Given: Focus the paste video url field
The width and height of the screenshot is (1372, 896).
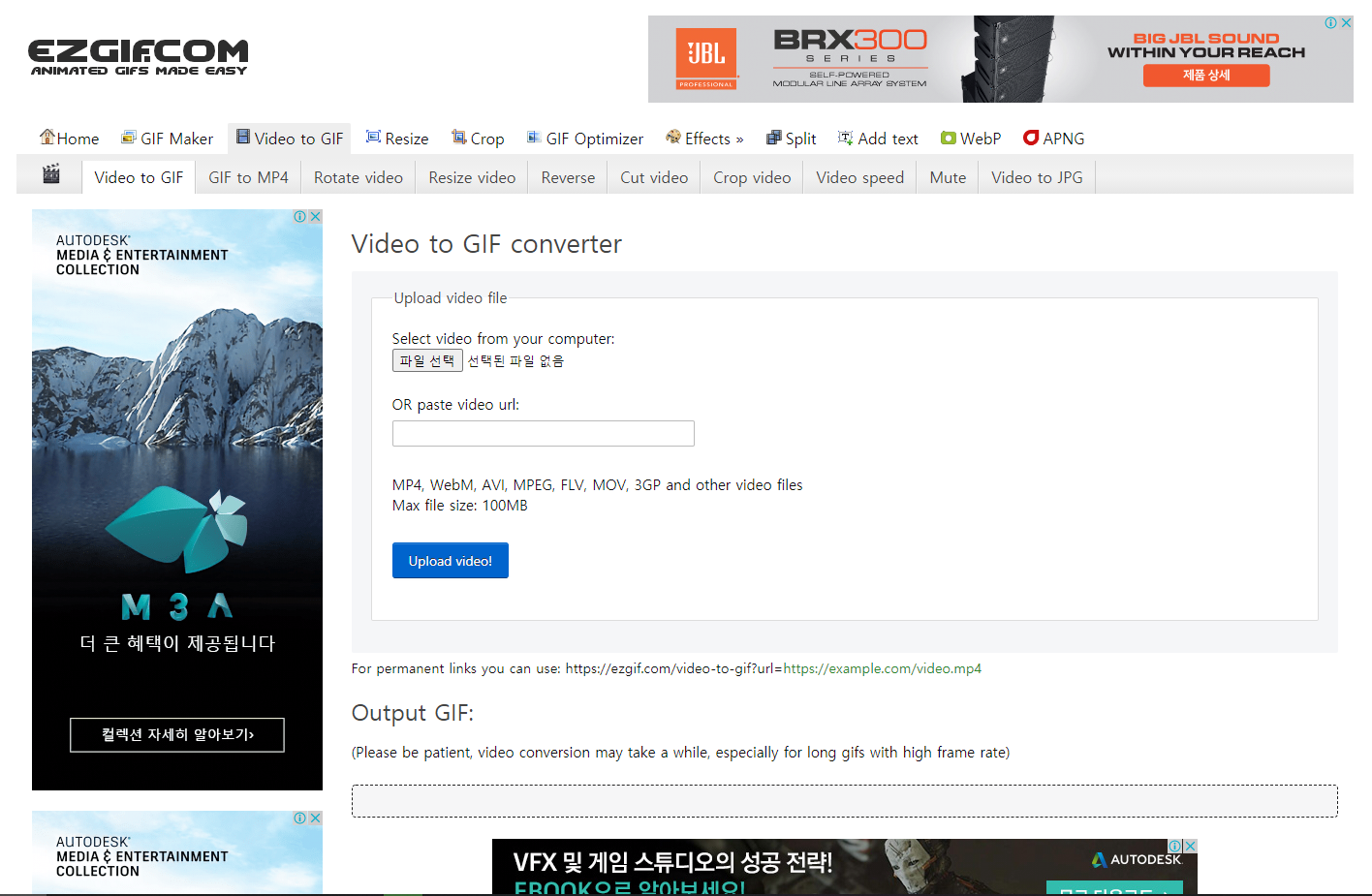Looking at the screenshot, I should tap(543, 433).
